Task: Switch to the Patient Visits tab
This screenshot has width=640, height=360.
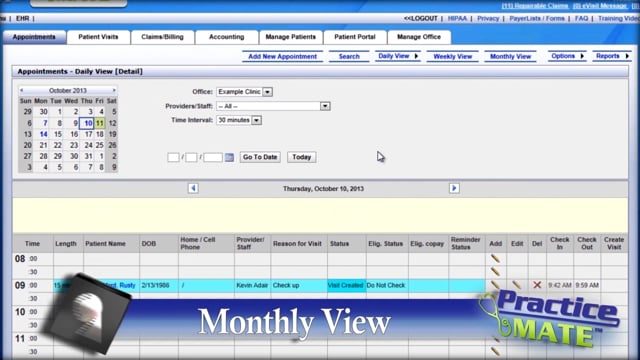Action: coord(98,37)
